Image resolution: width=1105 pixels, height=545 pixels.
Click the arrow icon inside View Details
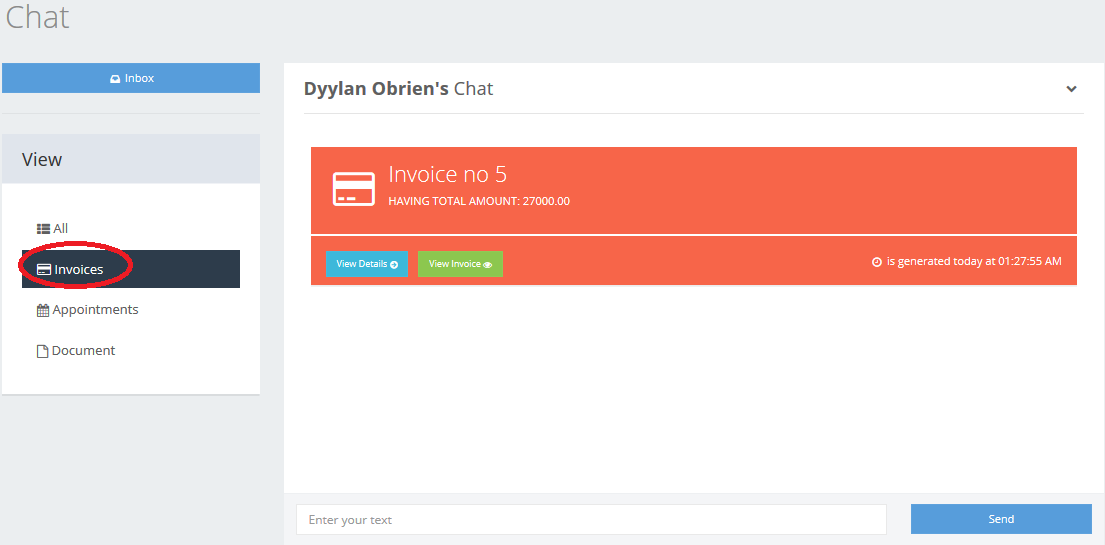click(x=394, y=265)
